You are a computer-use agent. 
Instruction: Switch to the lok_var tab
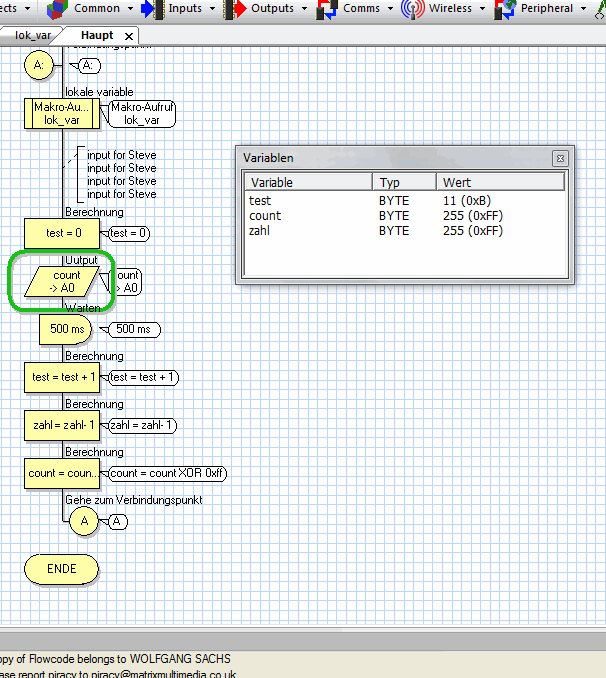(x=31, y=35)
